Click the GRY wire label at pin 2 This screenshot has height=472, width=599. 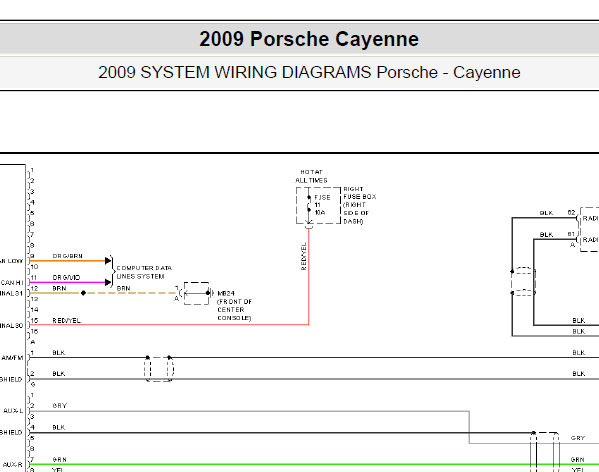[60, 406]
